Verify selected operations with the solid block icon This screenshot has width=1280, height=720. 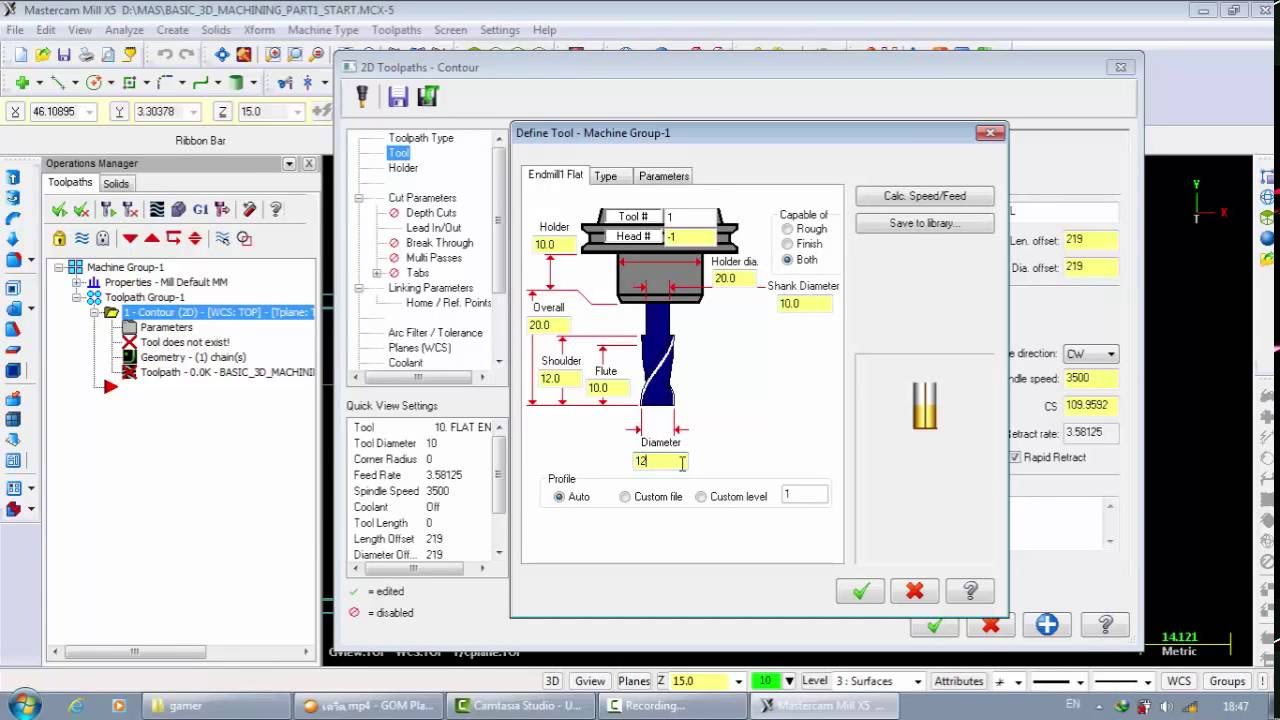point(178,209)
